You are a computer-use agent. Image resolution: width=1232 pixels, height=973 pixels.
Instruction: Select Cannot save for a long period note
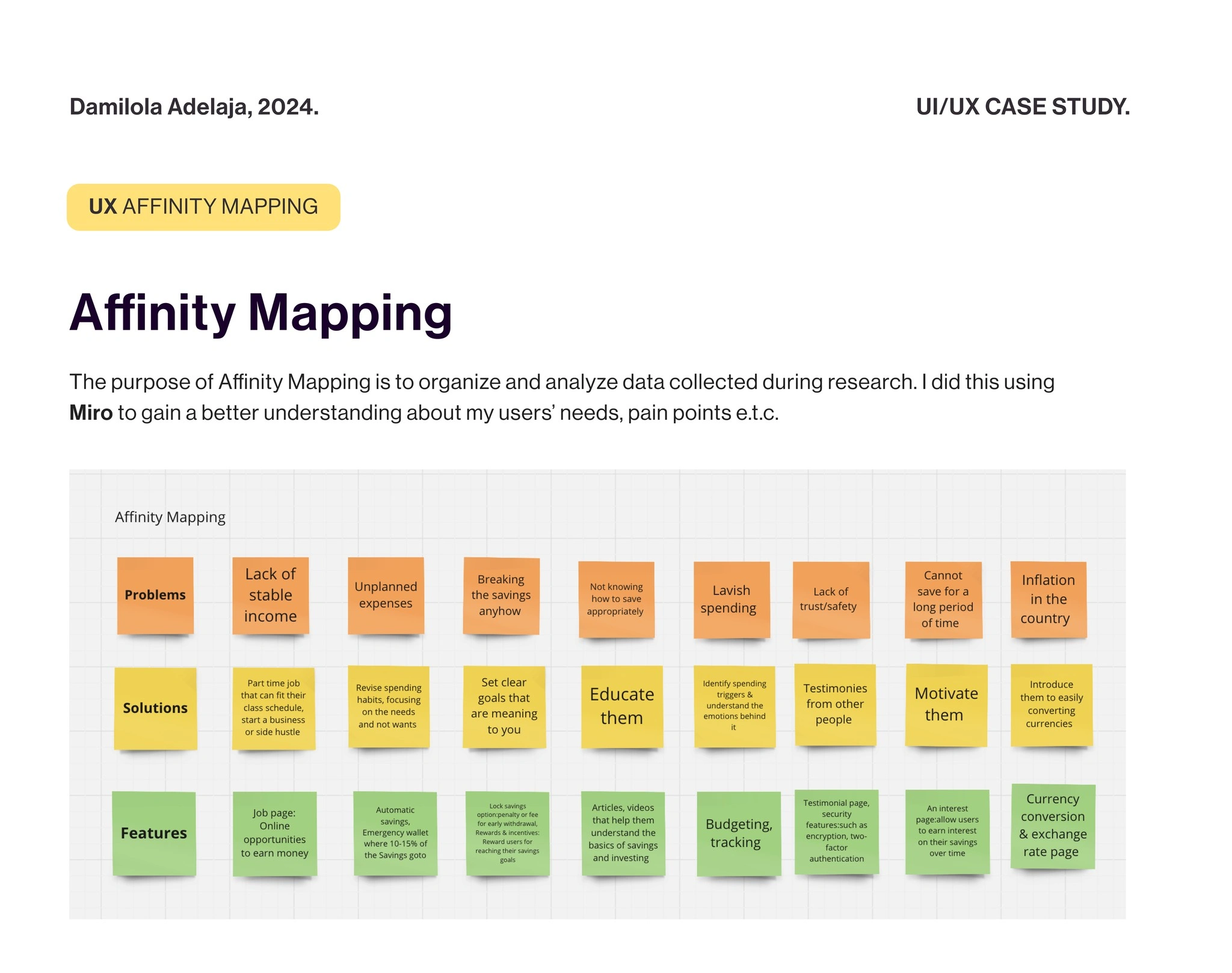pyautogui.click(x=943, y=600)
